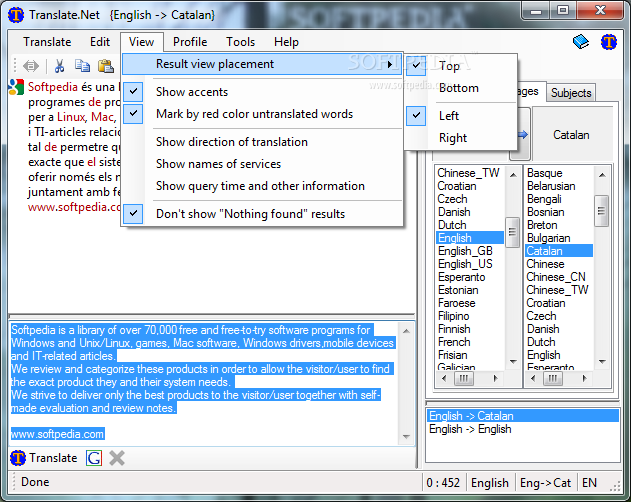This screenshot has height=502, width=631.
Task: Click the toolbar back-forward arrows icon
Action: pyautogui.click(x=31, y=66)
